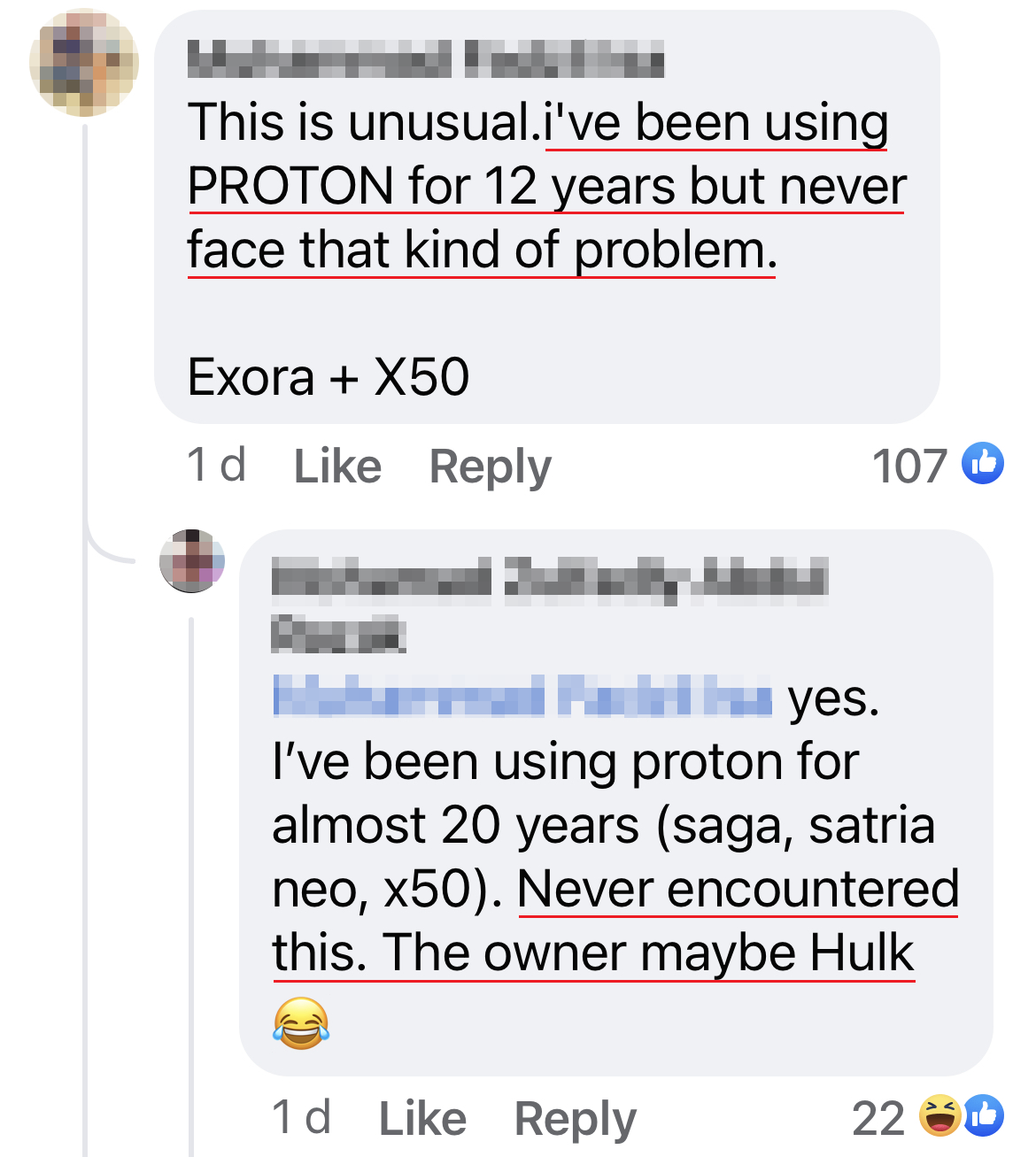1036x1157 pixels.
Task: Click the thumbs-up reaction icon on the reply
Action: coord(984,1115)
